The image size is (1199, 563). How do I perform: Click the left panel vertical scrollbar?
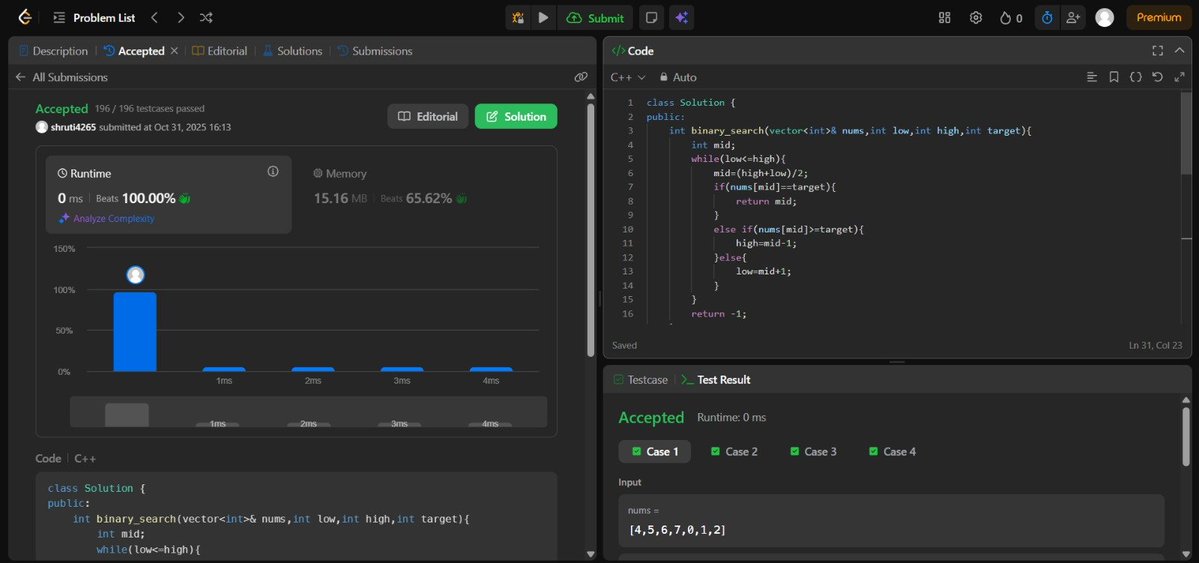pyautogui.click(x=590, y=229)
